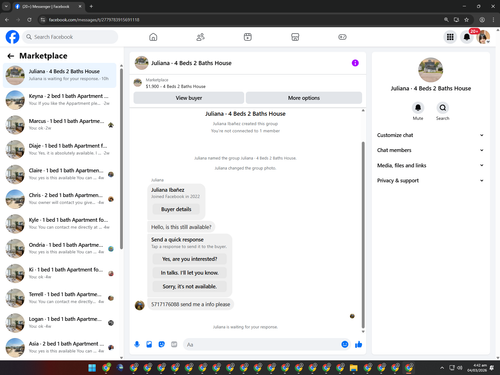
Task: Search in conversation magnifier icon
Action: pos(442,108)
